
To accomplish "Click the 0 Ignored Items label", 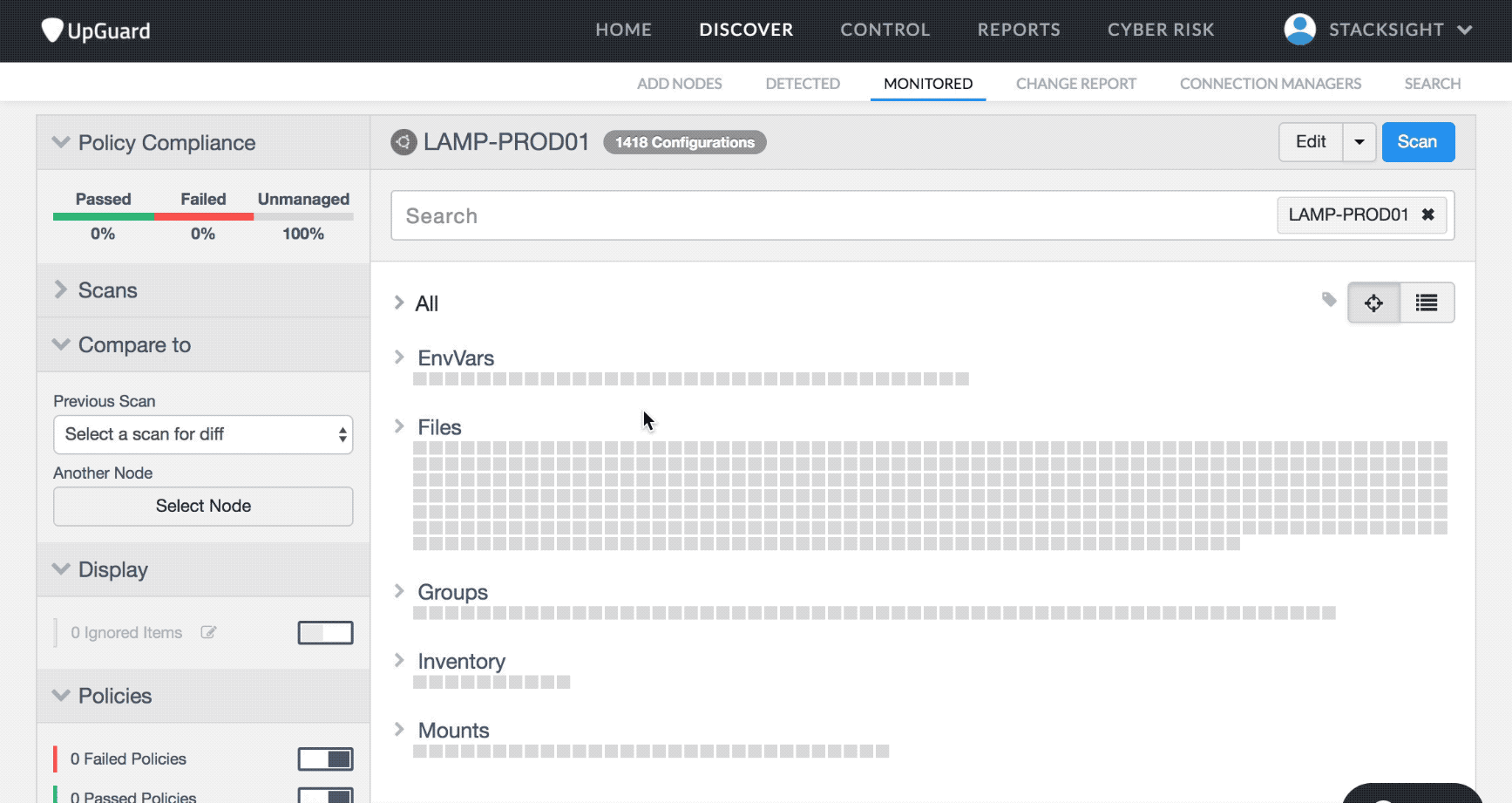I will pyautogui.click(x=126, y=632).
